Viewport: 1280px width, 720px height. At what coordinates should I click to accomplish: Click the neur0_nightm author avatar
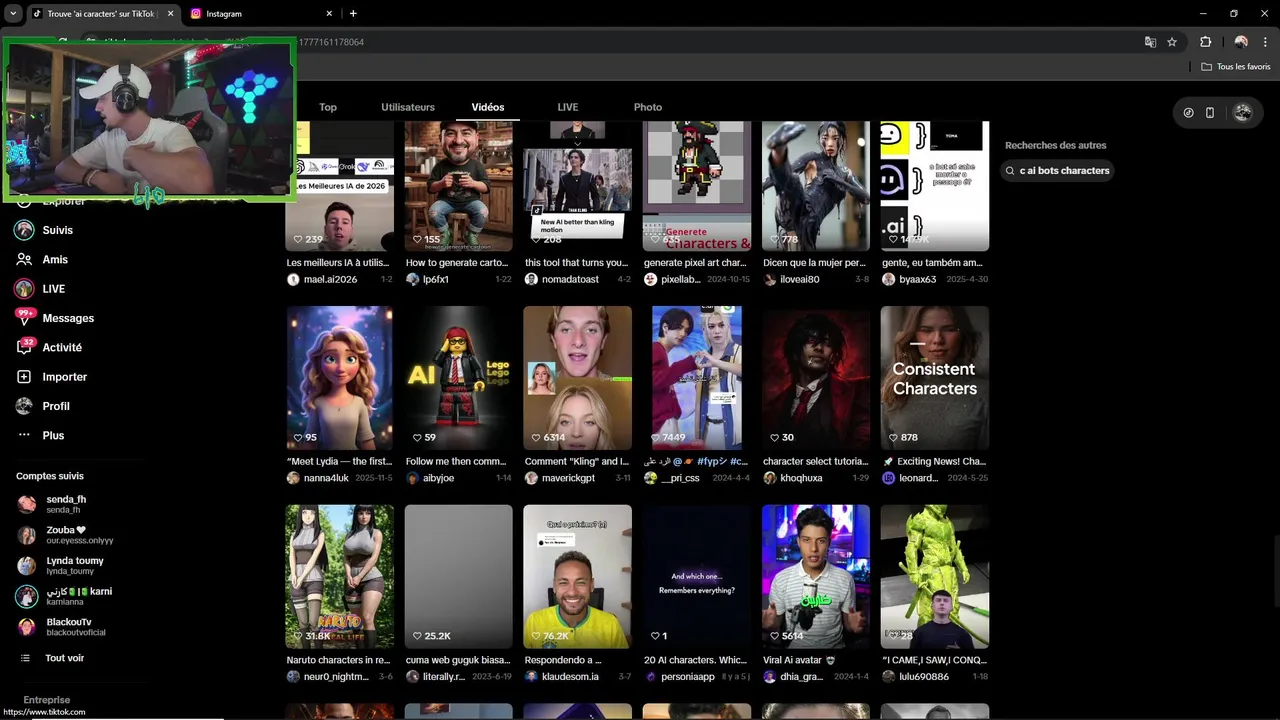point(293,677)
